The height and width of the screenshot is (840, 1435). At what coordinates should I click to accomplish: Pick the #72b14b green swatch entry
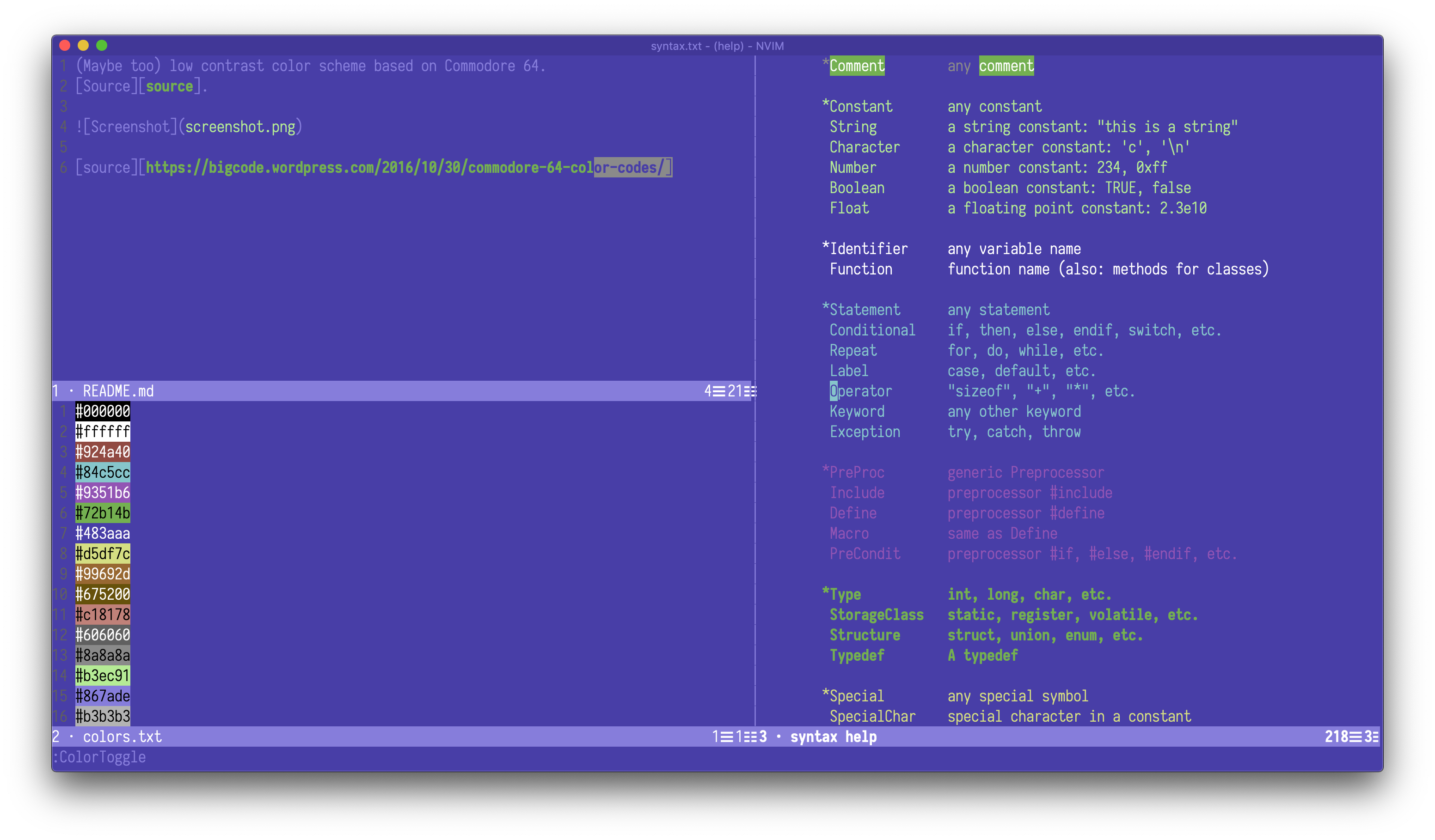tap(103, 513)
